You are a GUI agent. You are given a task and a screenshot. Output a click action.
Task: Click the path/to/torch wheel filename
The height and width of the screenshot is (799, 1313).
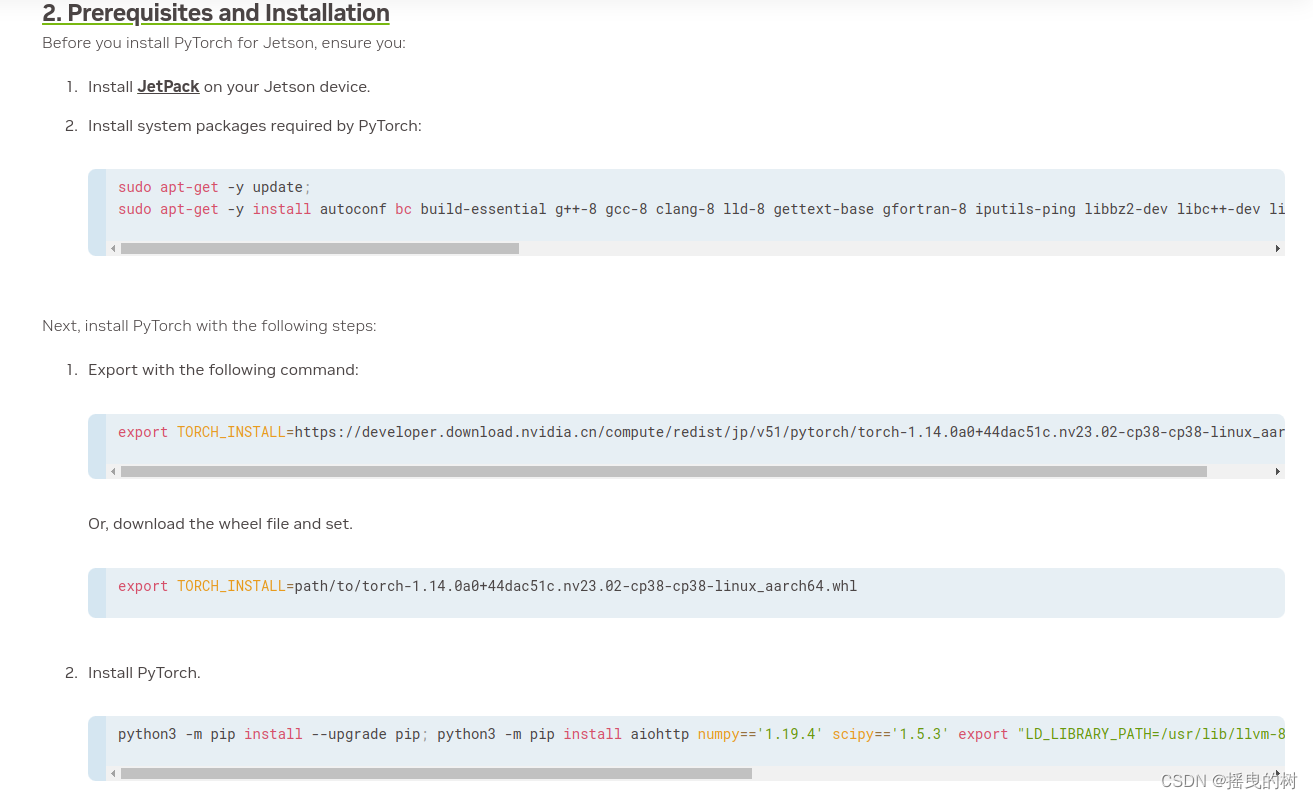tap(575, 586)
